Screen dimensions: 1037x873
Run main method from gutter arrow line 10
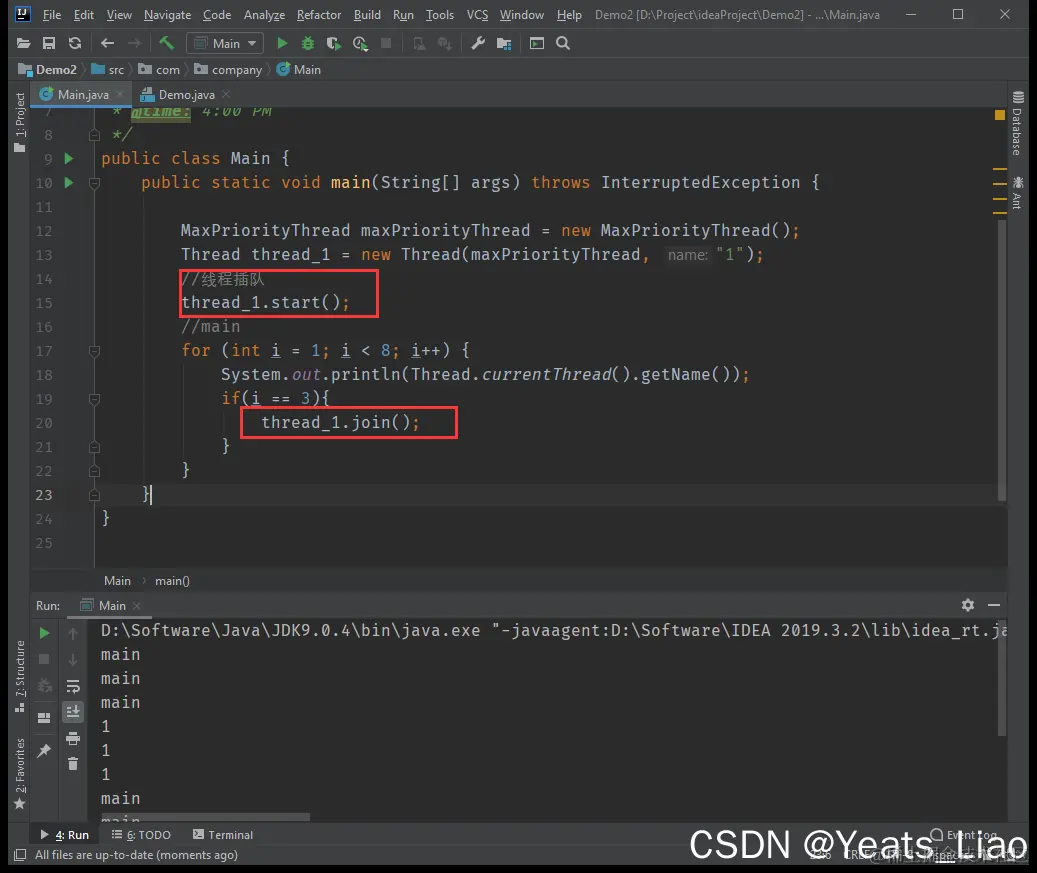(69, 183)
